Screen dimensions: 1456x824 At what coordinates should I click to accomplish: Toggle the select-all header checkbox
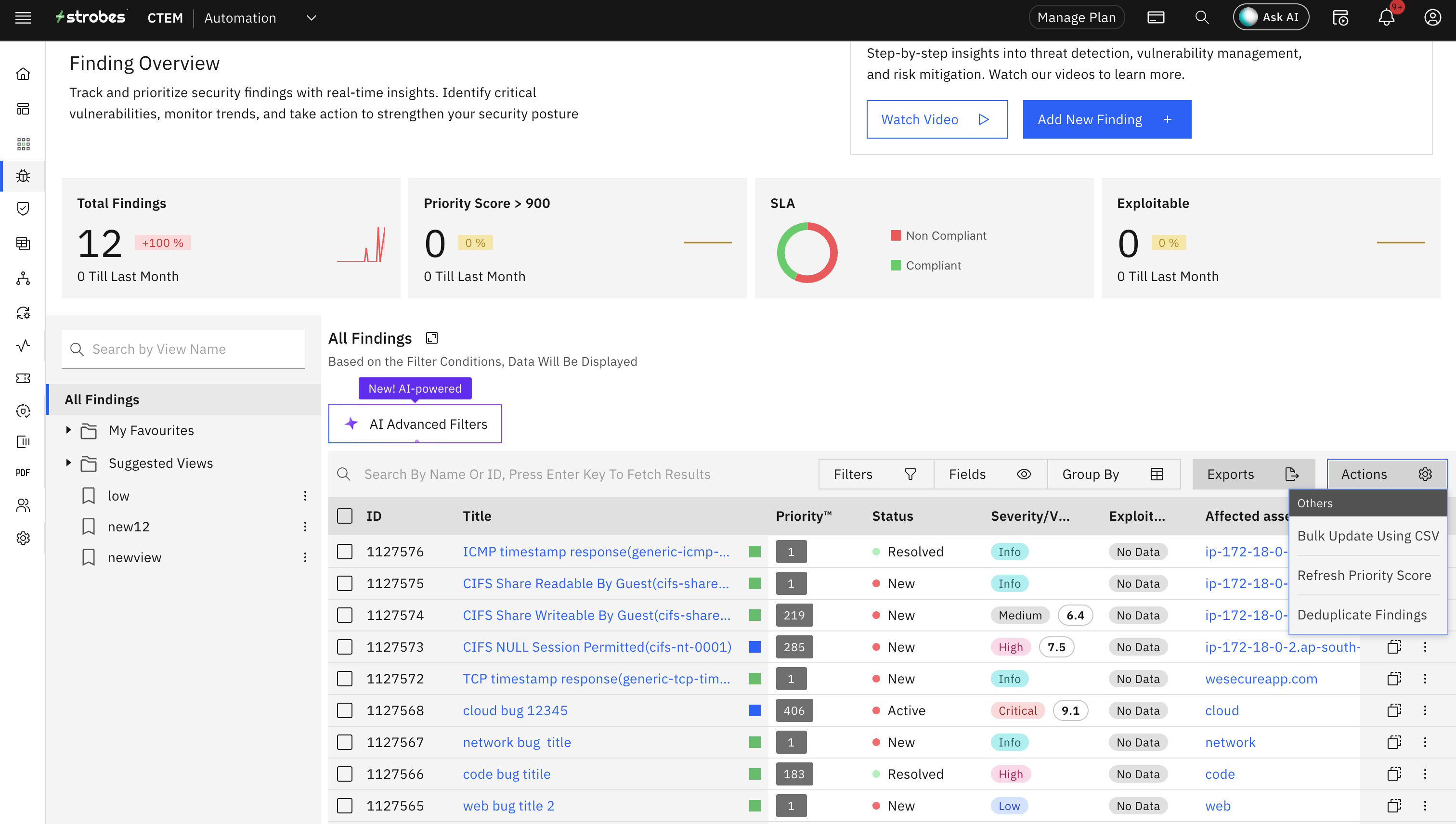tap(345, 515)
